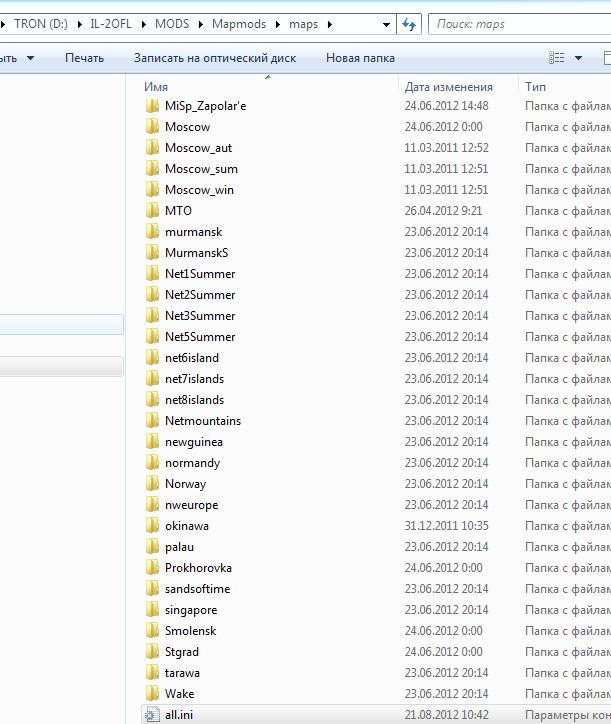Click the Moscow folder icon
The width and height of the screenshot is (611, 724).
(152, 127)
